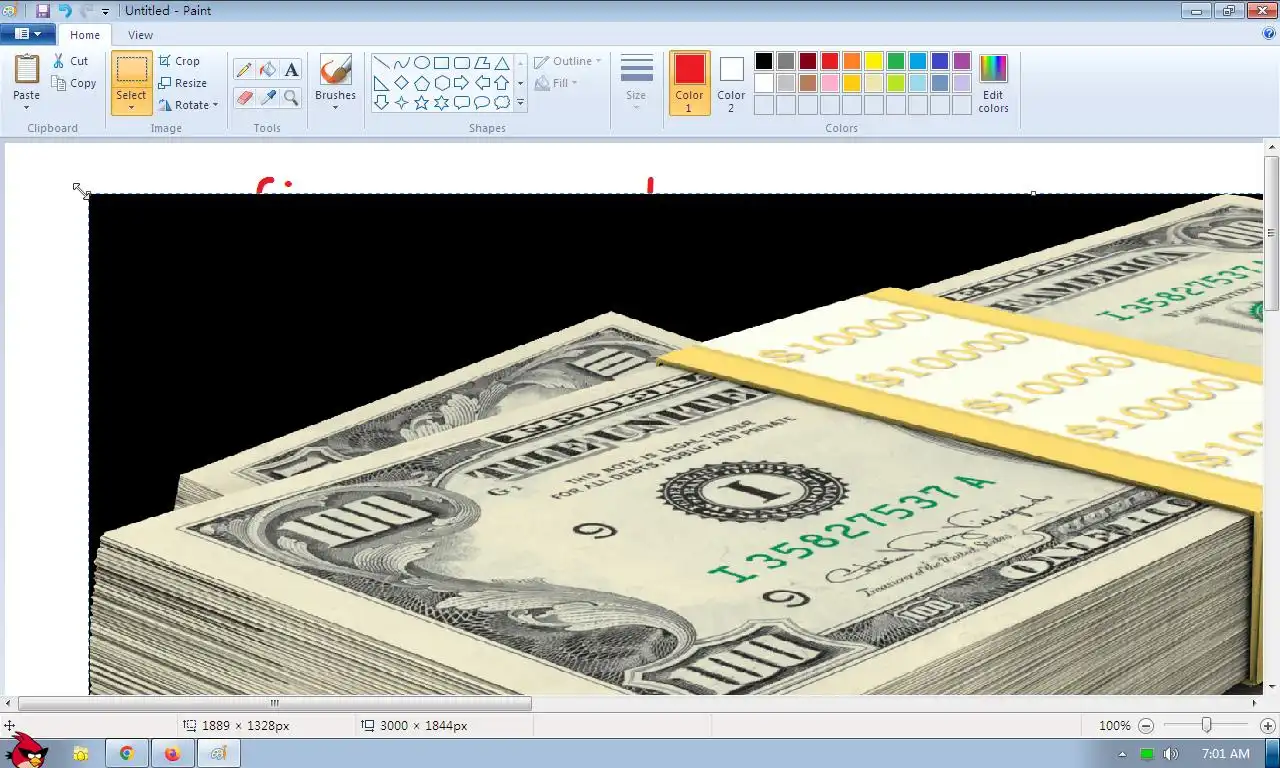Expand the Shapes gallery fully
Image resolution: width=1280 pixels, height=768 pixels.
[520, 102]
